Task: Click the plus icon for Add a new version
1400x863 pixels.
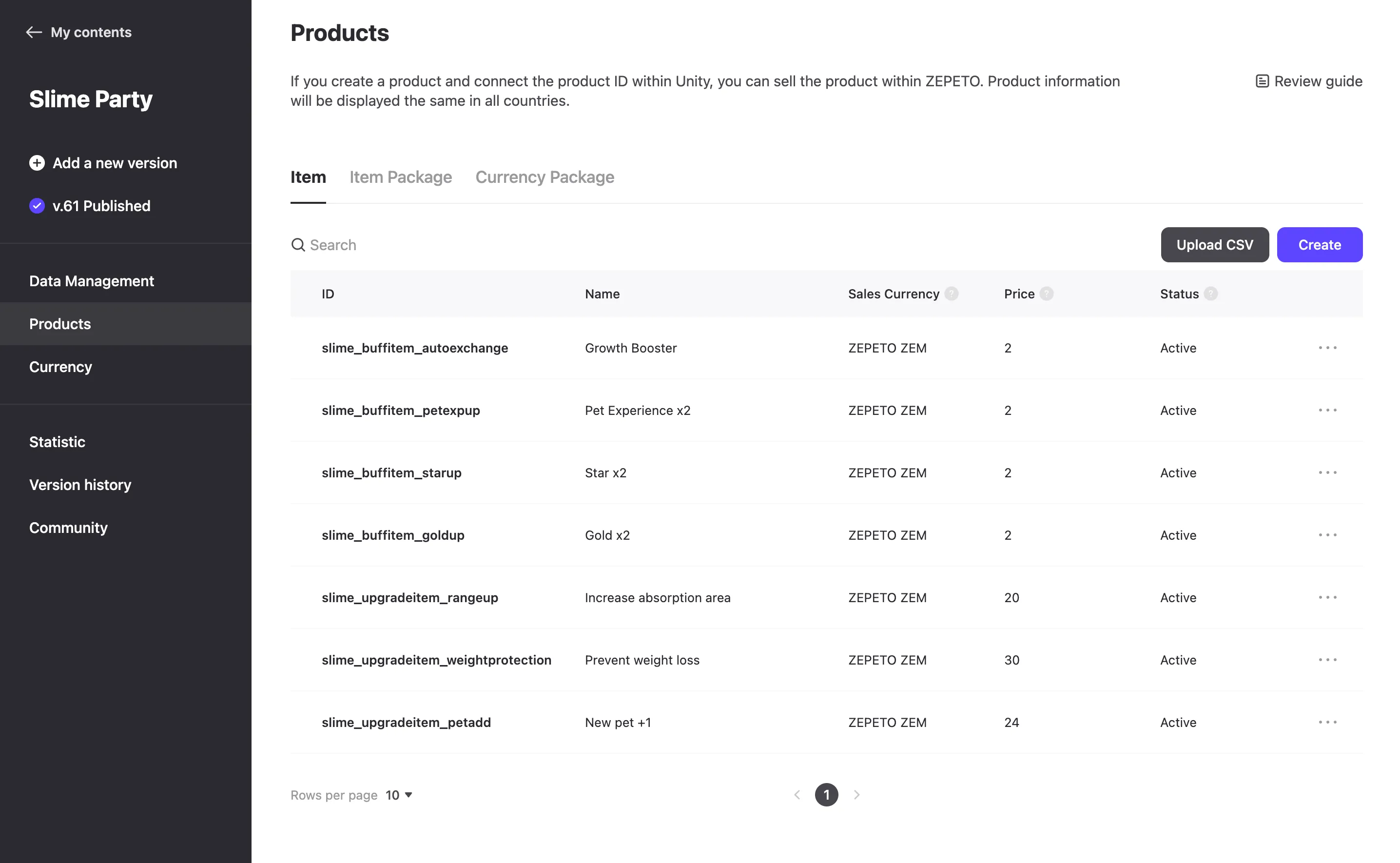Action: (x=37, y=163)
